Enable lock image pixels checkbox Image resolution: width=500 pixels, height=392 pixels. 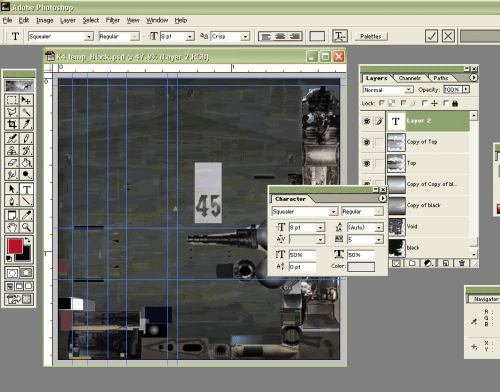tap(403, 103)
